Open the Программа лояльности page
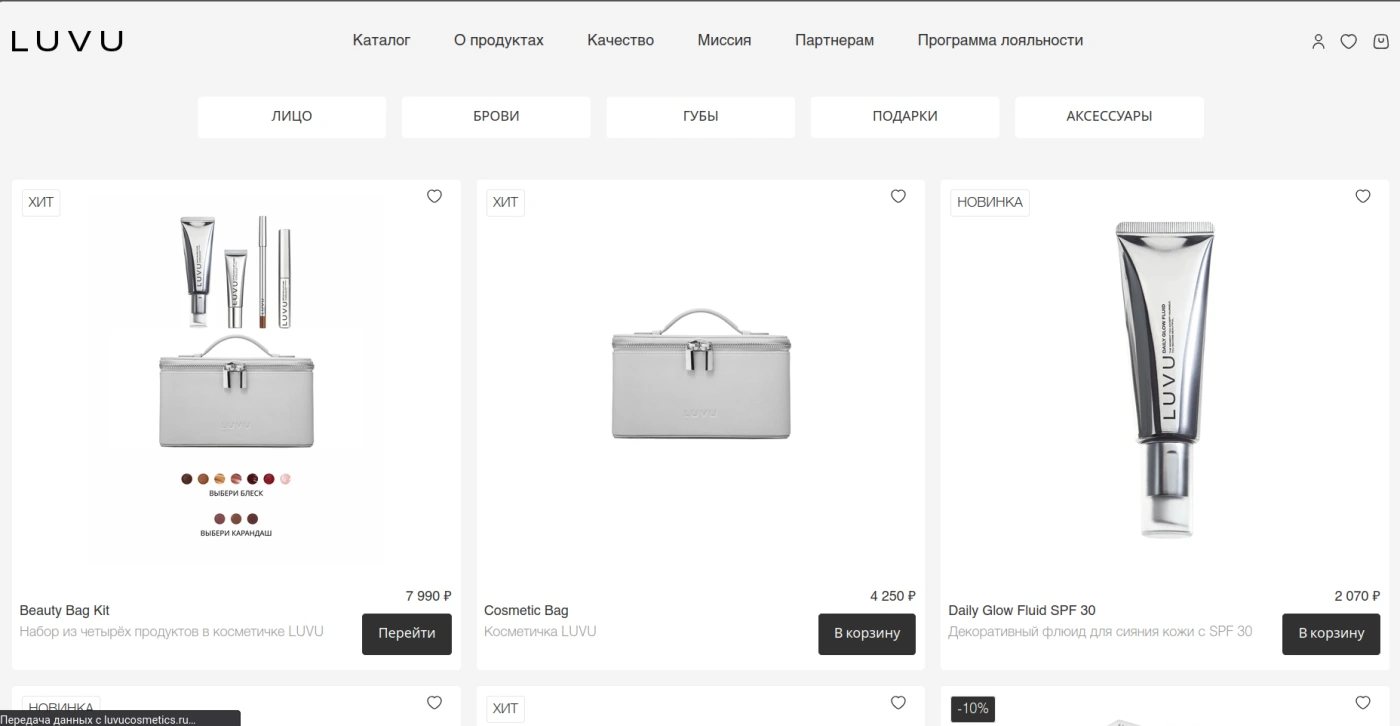The width and height of the screenshot is (1400, 726). (x=1000, y=40)
